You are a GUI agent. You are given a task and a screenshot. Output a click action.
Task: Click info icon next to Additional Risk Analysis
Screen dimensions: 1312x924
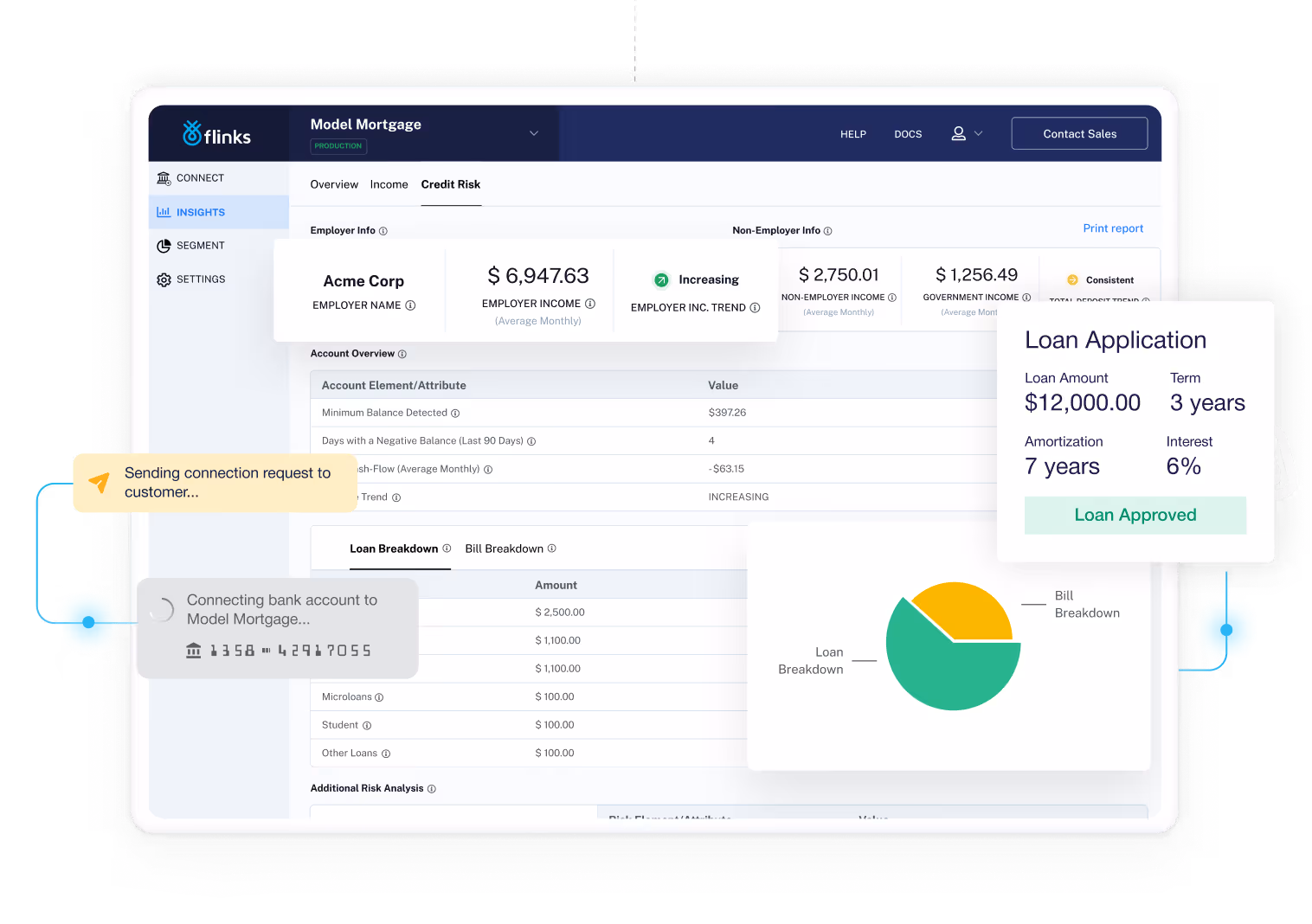(x=432, y=789)
